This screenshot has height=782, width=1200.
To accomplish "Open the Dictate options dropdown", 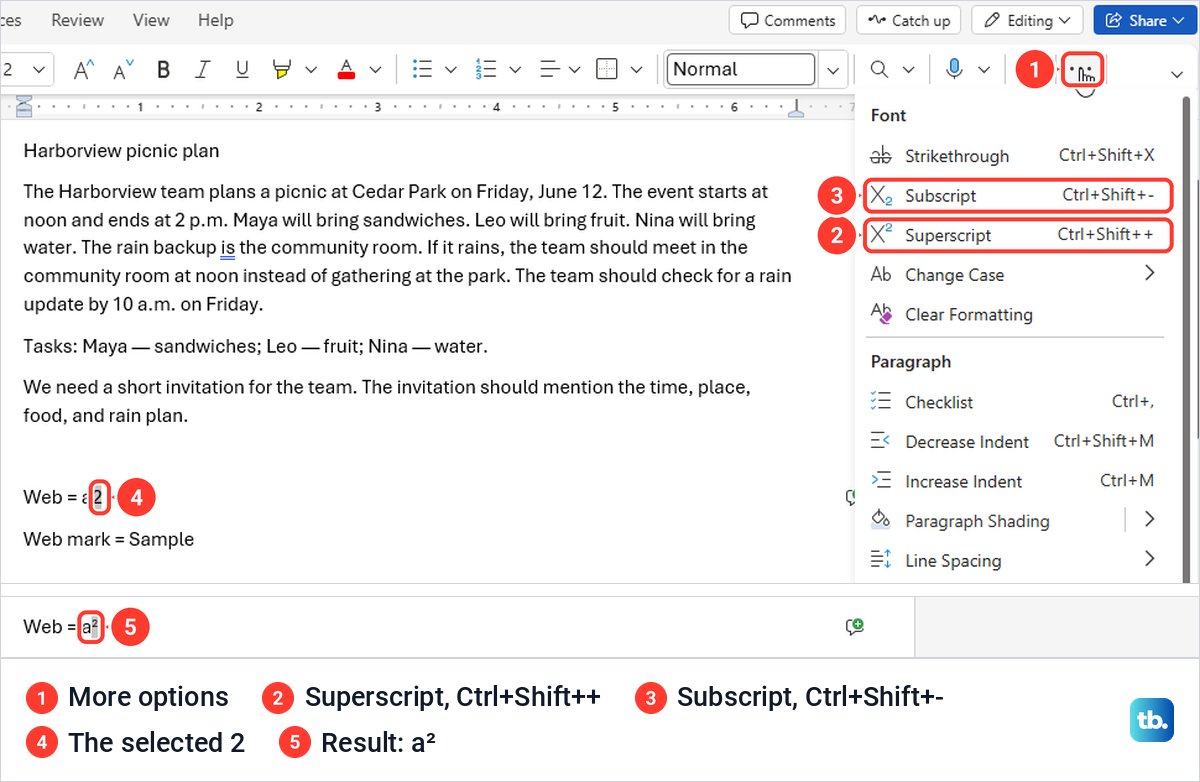I will 984,69.
